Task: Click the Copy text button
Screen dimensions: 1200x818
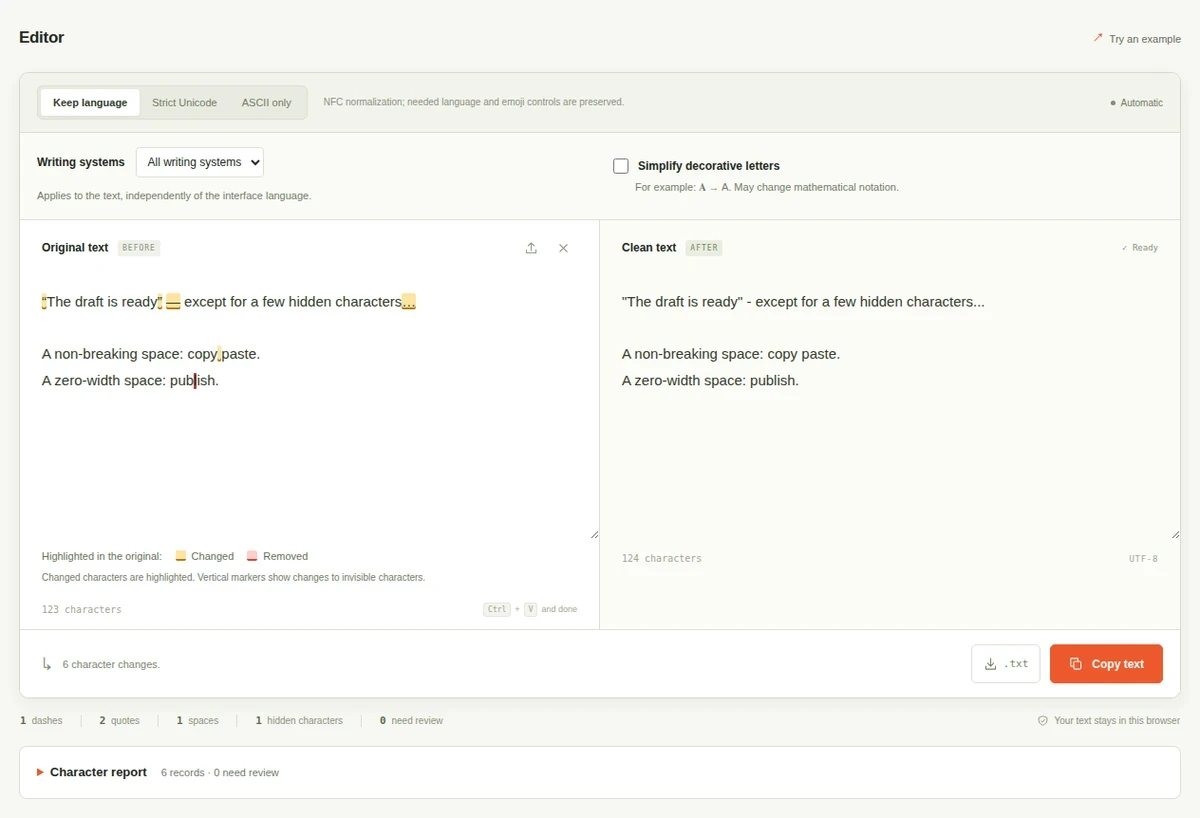Action: [1106, 664]
